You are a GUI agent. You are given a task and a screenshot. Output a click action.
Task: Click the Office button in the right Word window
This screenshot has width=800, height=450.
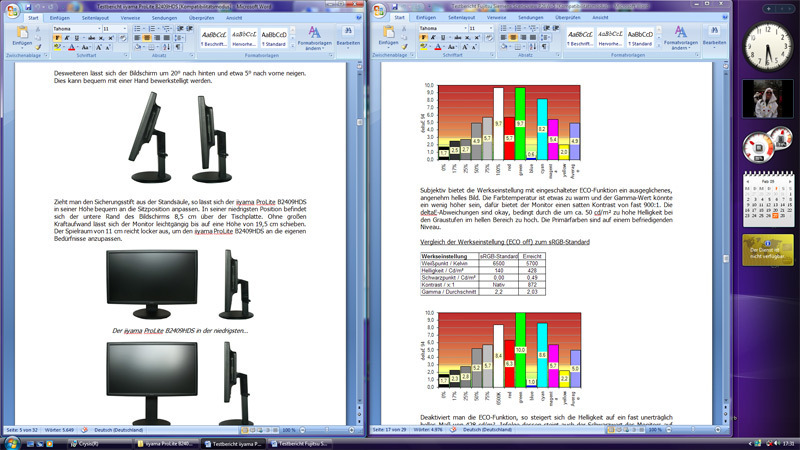point(379,11)
